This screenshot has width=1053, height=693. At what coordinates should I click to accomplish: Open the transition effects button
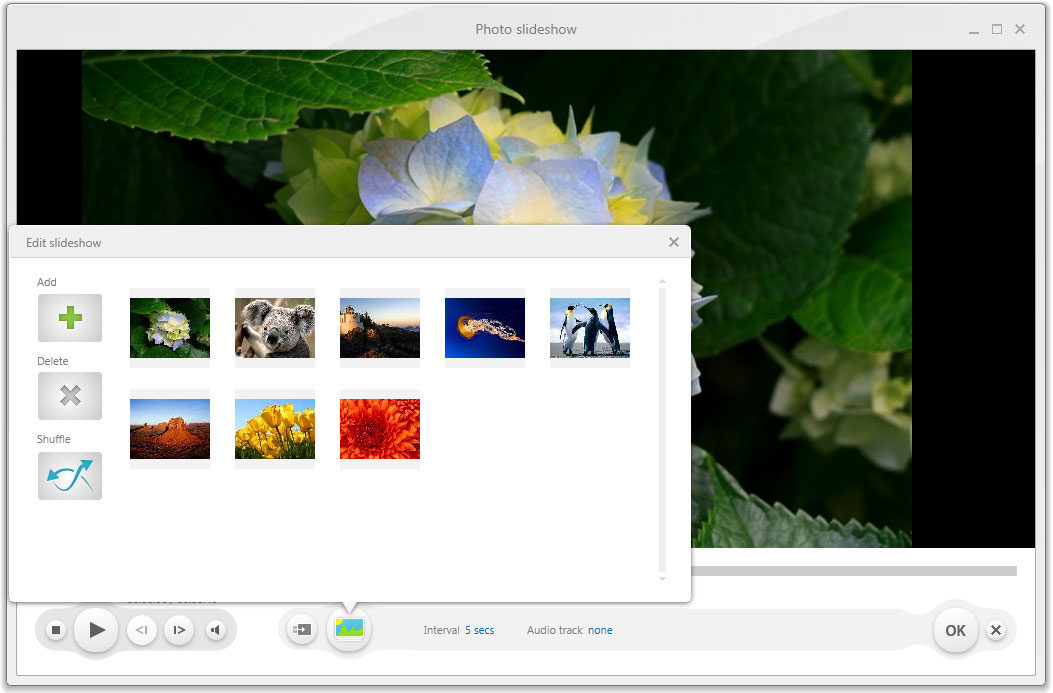(302, 630)
